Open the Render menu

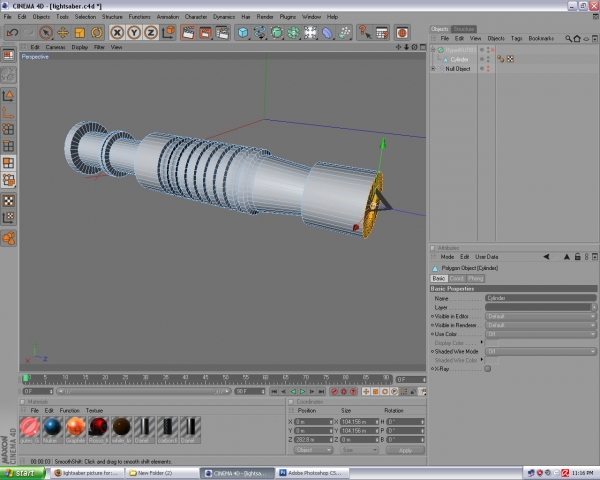point(265,17)
